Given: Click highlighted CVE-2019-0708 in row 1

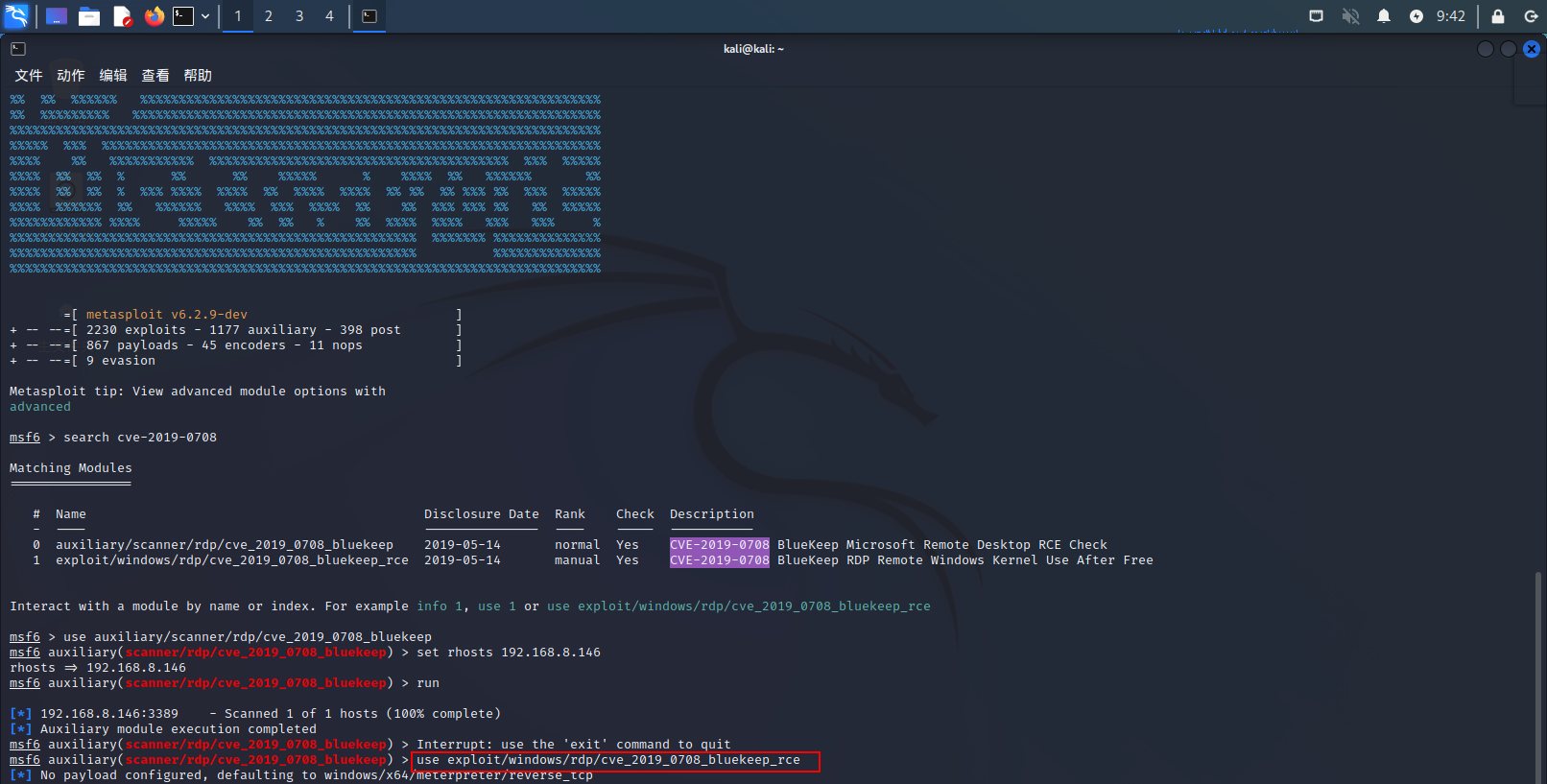Looking at the screenshot, I should point(720,560).
